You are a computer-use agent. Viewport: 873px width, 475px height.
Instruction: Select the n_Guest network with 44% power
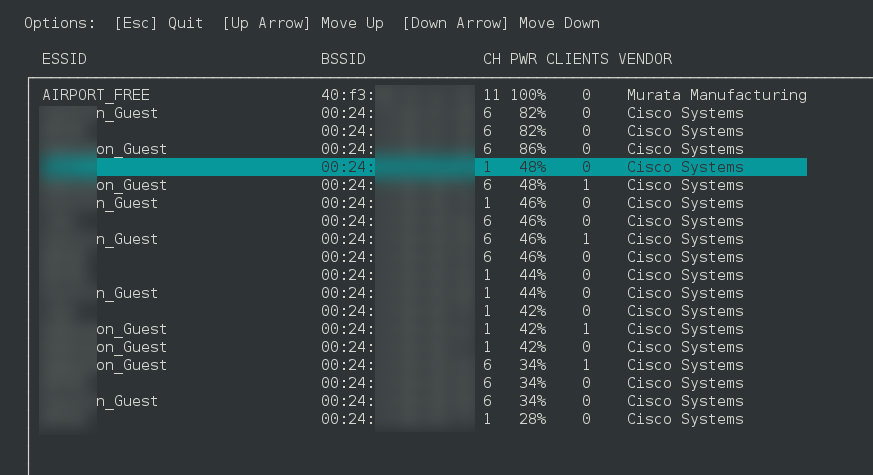point(127,293)
